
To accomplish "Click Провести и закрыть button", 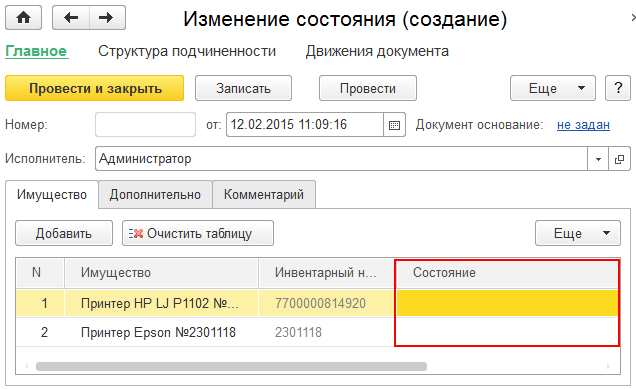I will point(95,88).
